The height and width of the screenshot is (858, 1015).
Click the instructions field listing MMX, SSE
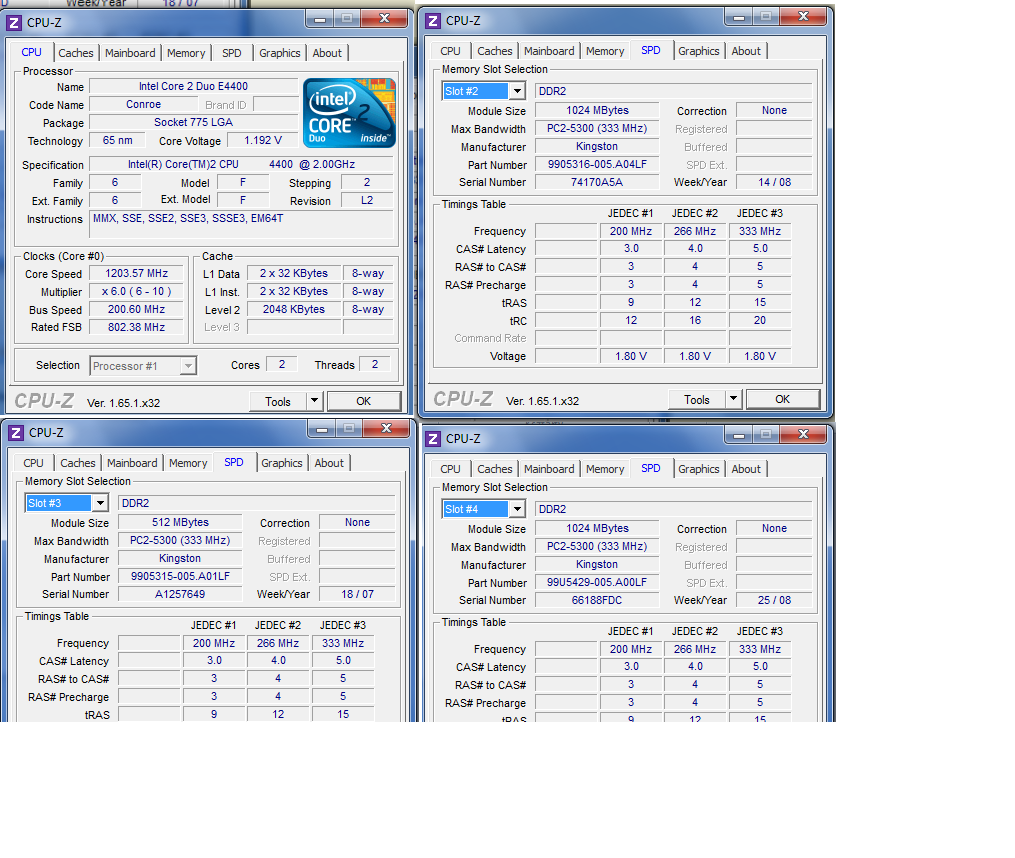(241, 225)
